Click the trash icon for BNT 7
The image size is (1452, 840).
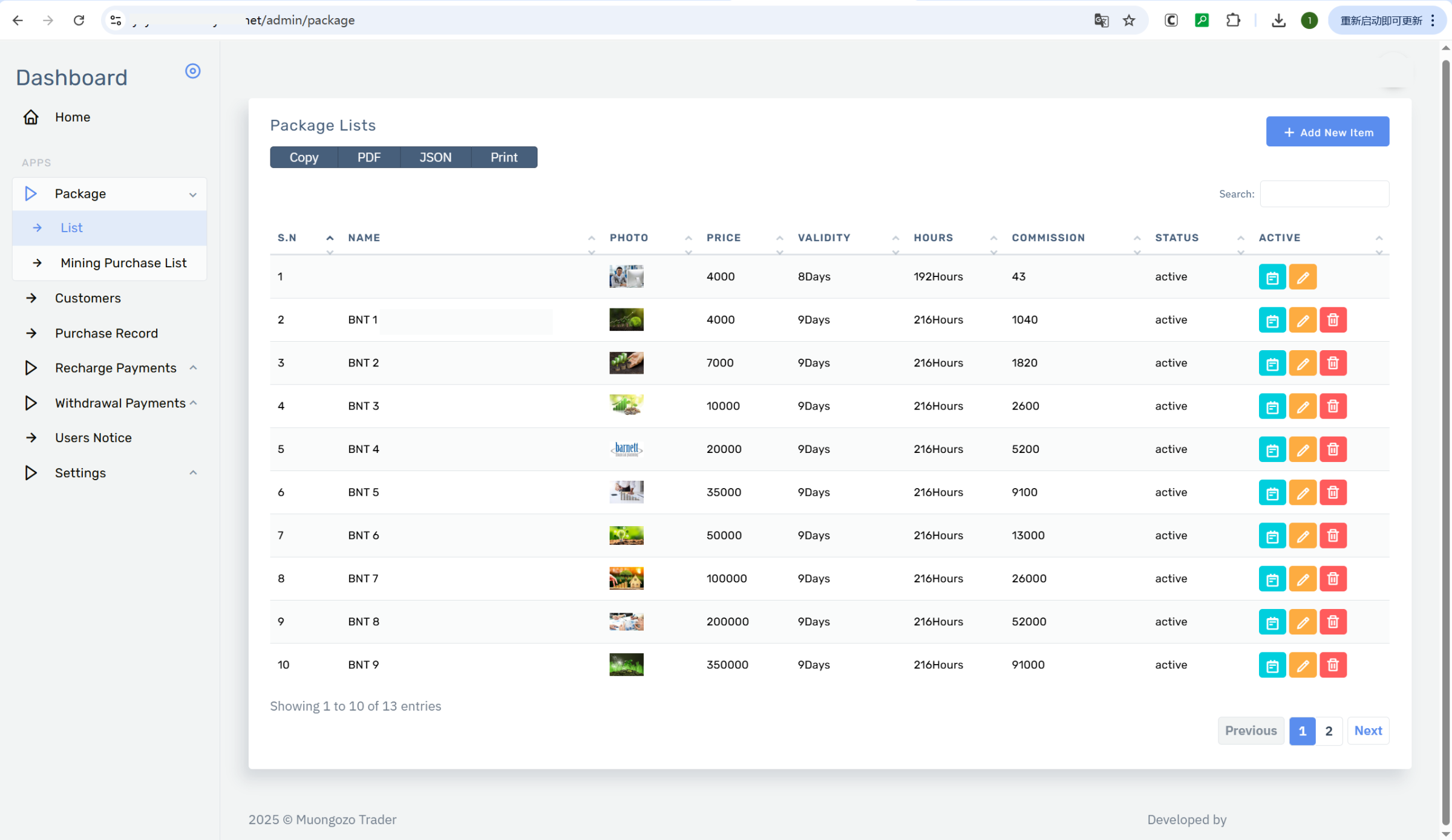(x=1332, y=579)
